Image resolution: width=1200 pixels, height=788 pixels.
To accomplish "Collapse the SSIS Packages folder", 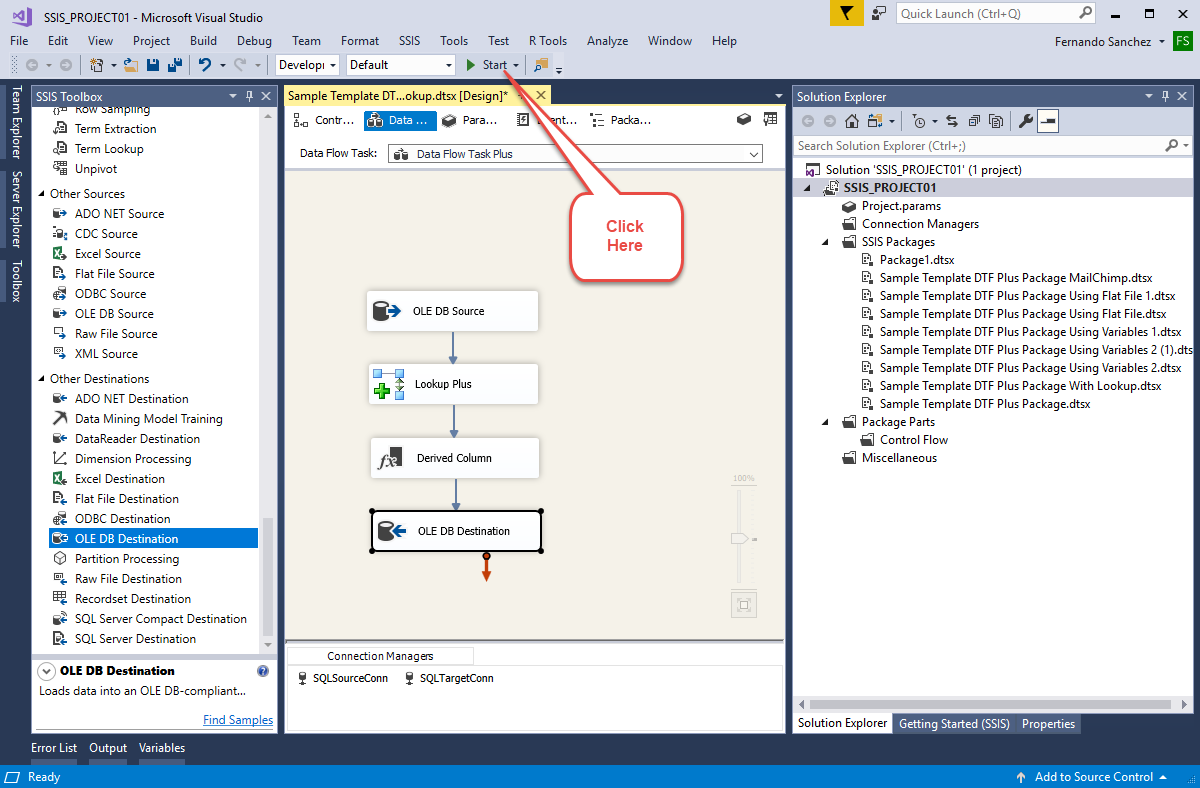I will tap(825, 242).
